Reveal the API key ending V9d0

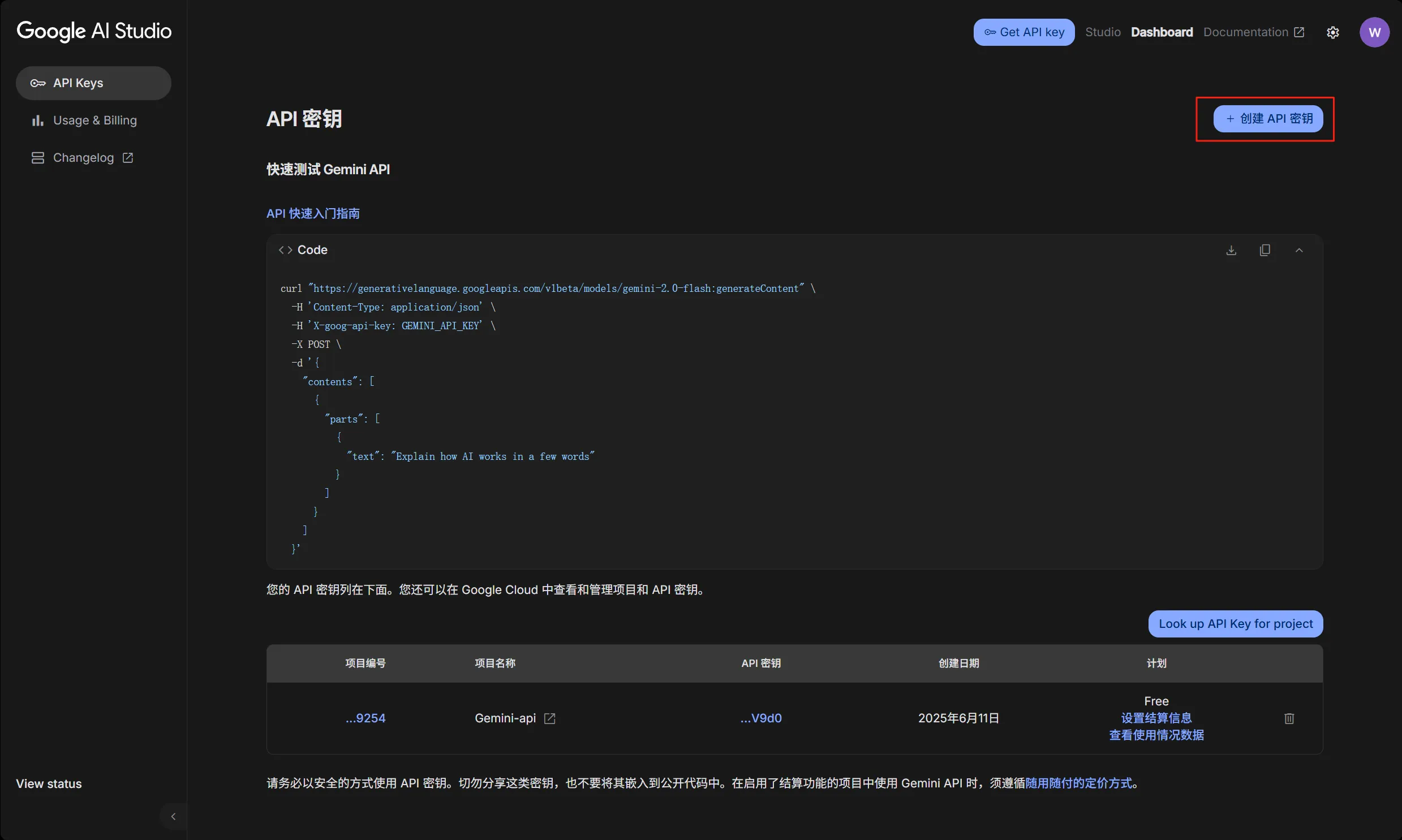(761, 718)
